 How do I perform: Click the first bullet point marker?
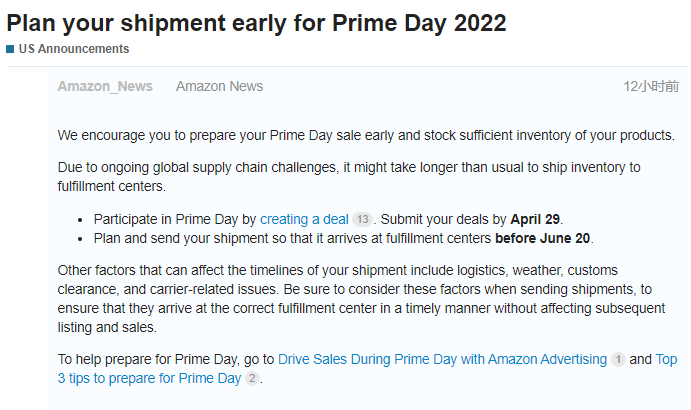pyautogui.click(x=80, y=220)
